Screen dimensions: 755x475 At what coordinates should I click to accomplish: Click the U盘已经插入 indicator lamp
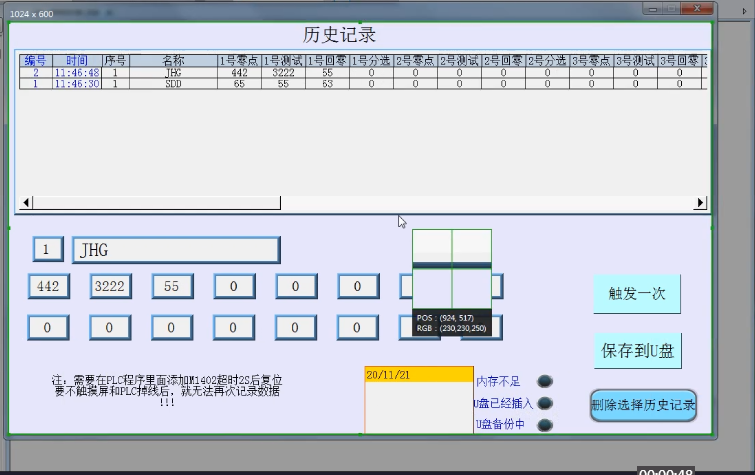(x=545, y=403)
